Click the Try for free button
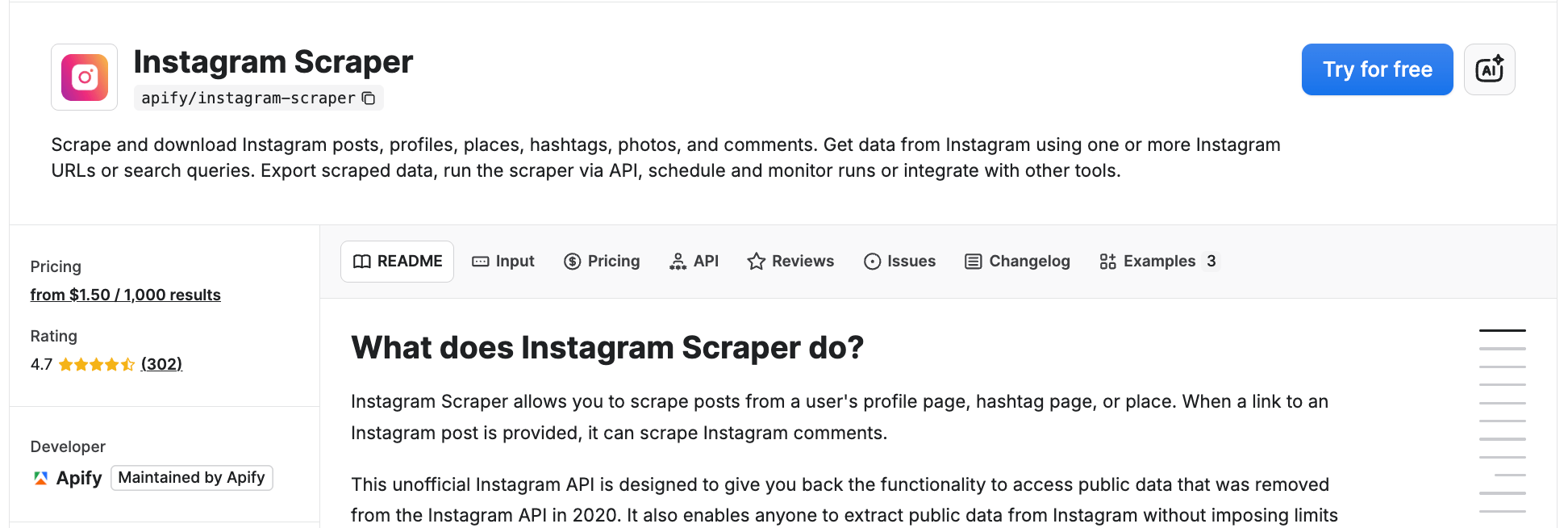 [1377, 69]
